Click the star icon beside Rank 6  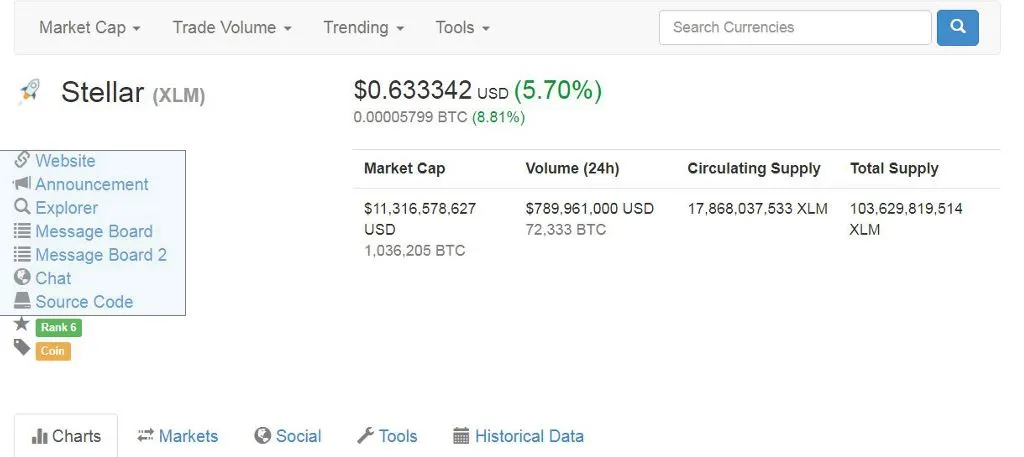click(x=22, y=324)
